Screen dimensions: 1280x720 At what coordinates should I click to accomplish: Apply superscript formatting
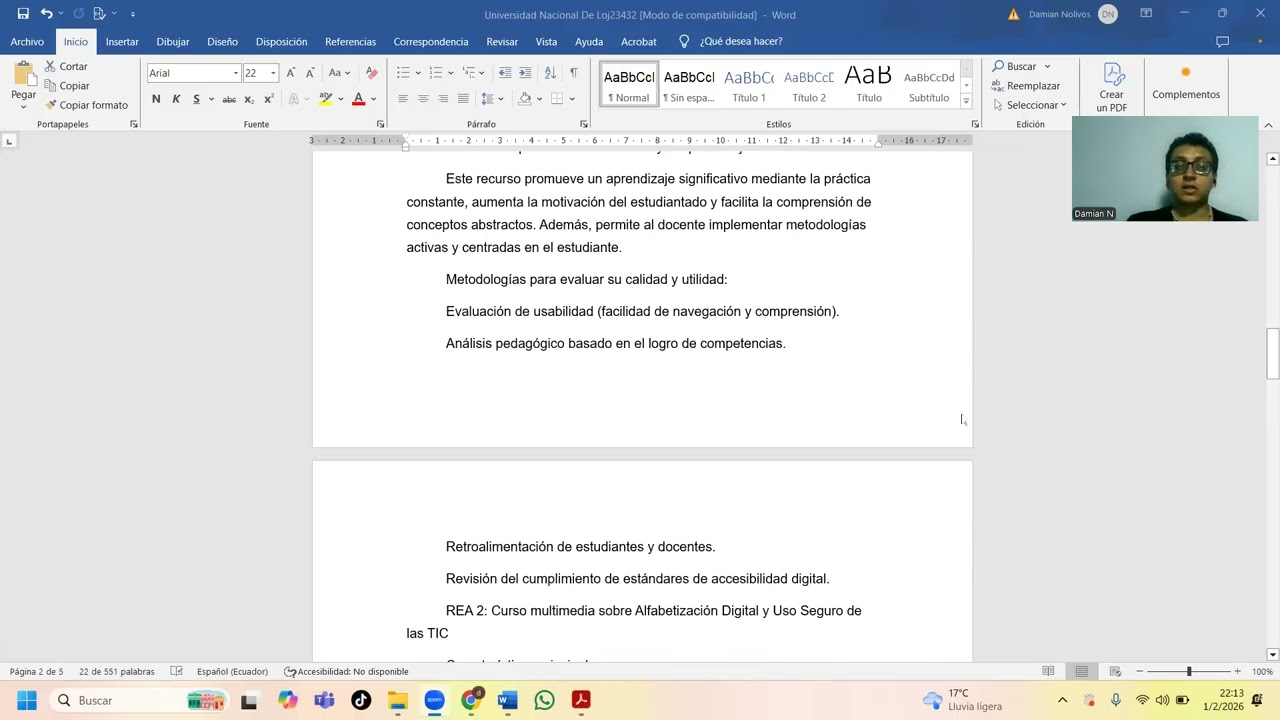pos(269,99)
